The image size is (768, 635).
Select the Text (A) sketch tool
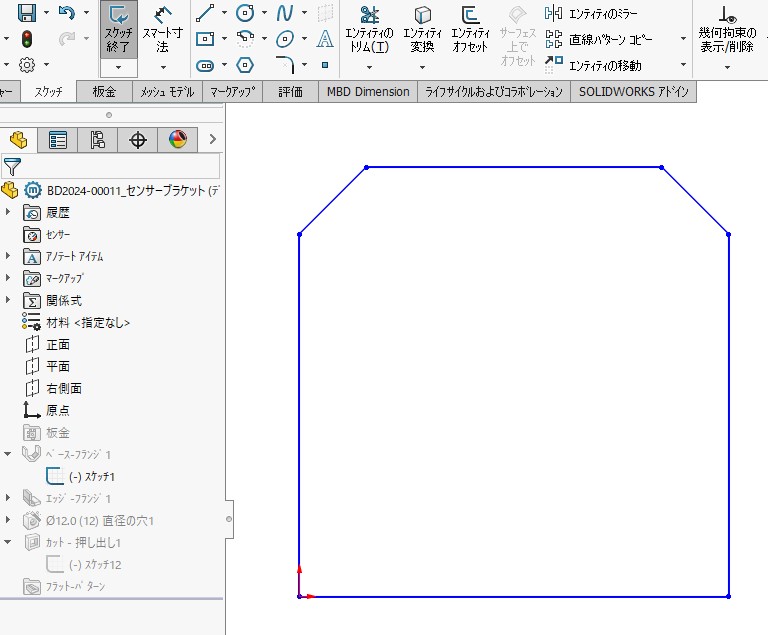coord(325,39)
